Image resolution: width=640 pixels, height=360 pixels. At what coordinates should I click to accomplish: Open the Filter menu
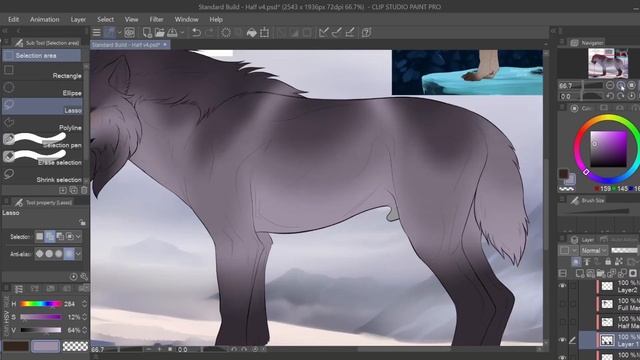coord(156,19)
